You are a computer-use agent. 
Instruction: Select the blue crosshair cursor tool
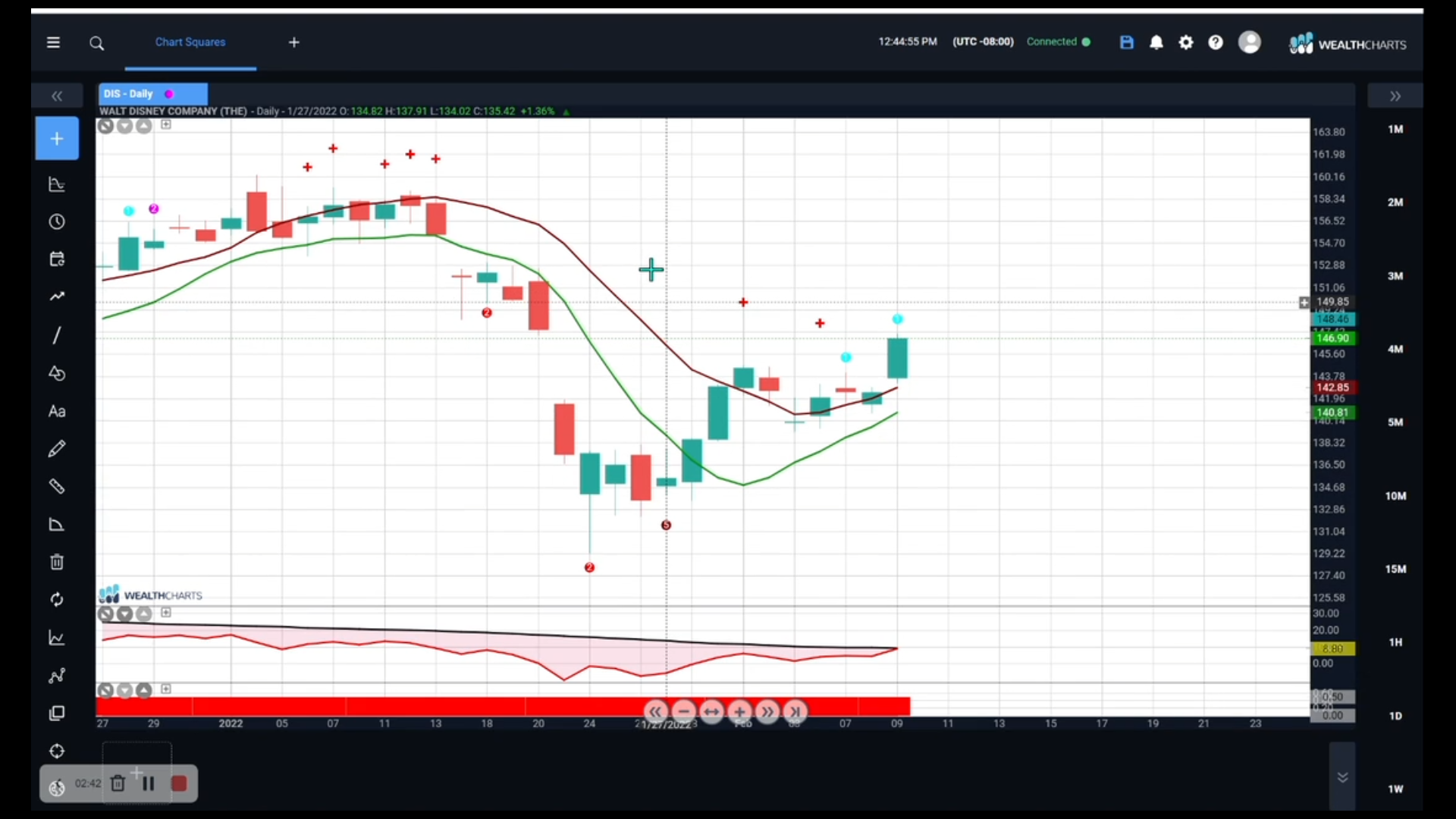57,138
